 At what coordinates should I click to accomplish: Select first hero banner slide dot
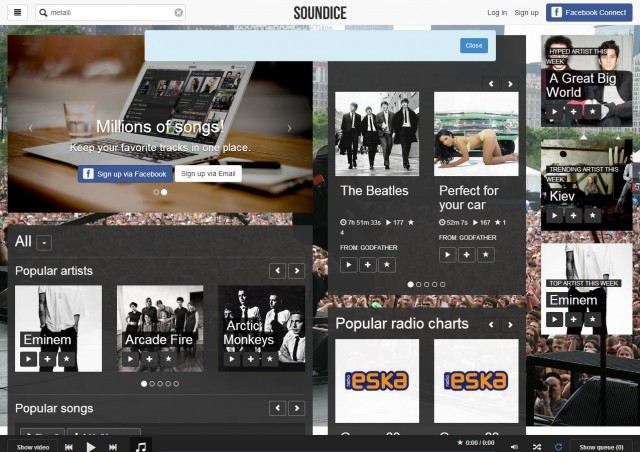[x=156, y=192]
